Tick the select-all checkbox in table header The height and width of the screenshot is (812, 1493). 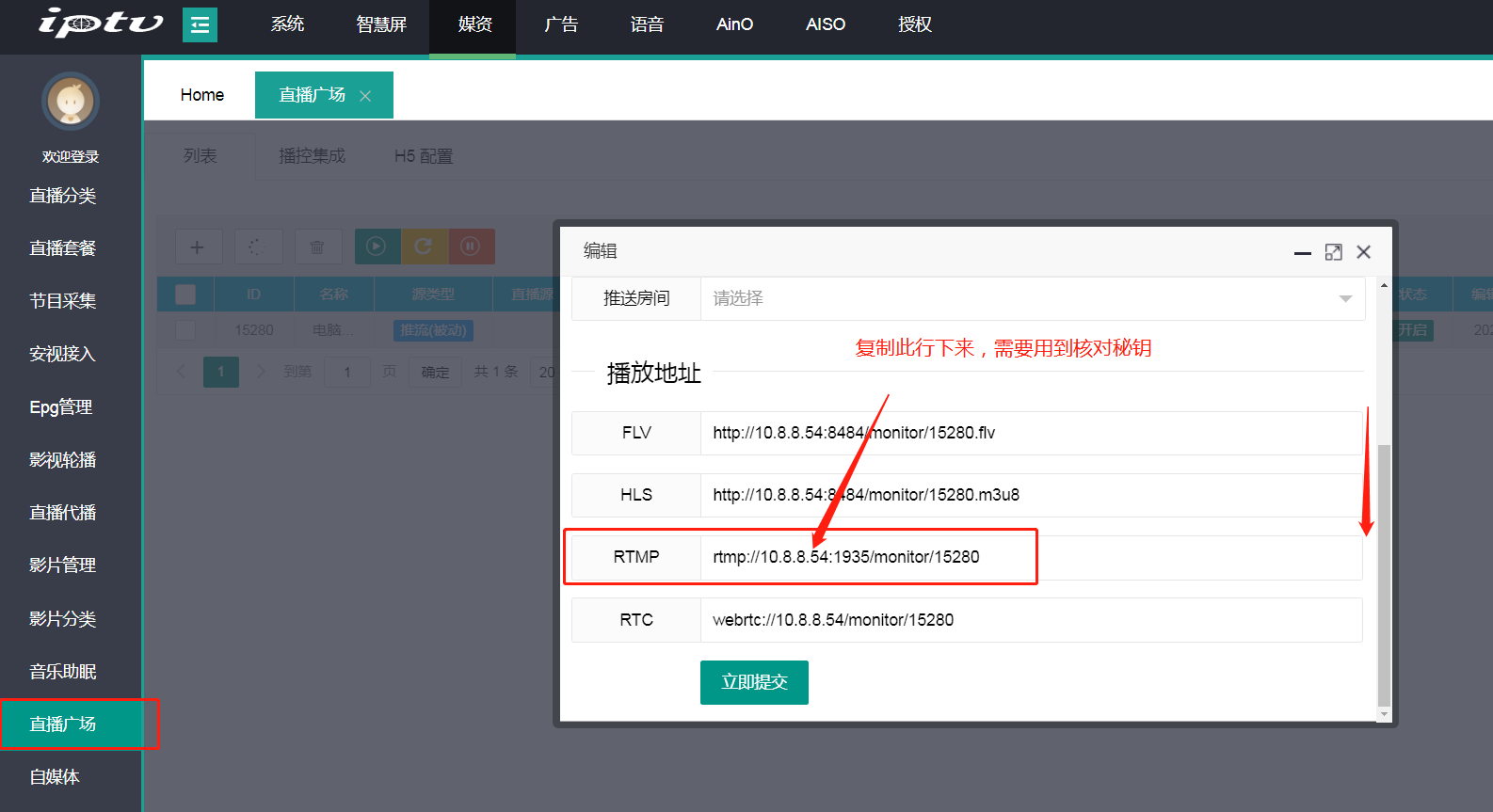point(185,295)
